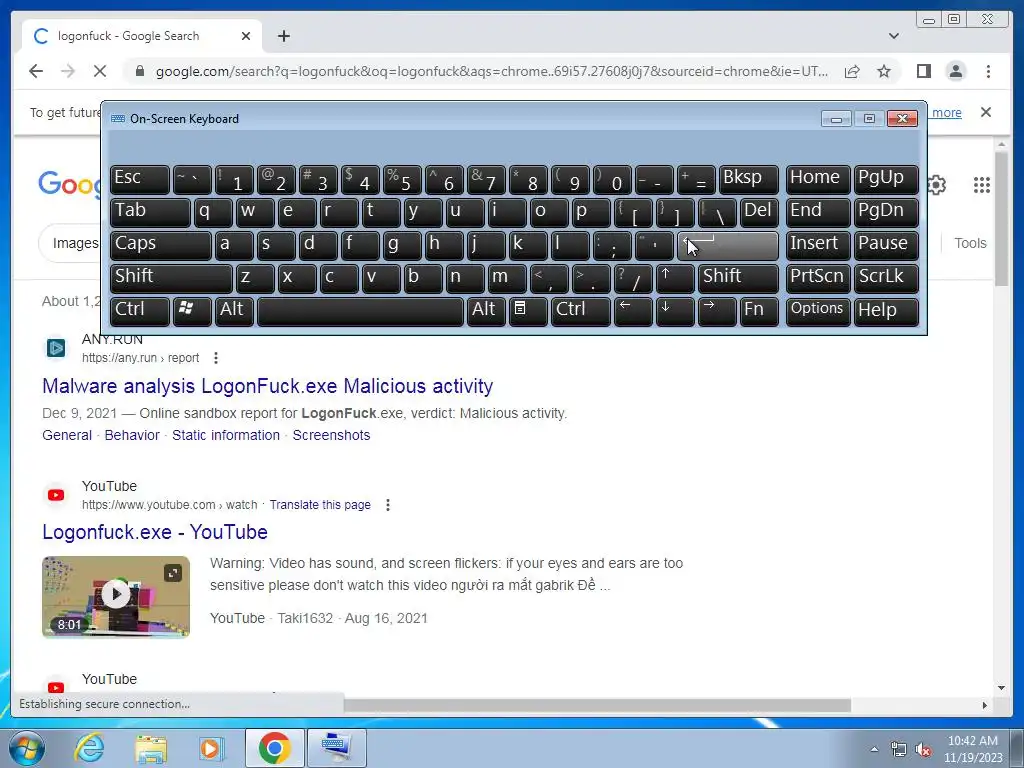
Task: Click the Esc key on On-Screen Keyboard
Action: tap(140, 180)
